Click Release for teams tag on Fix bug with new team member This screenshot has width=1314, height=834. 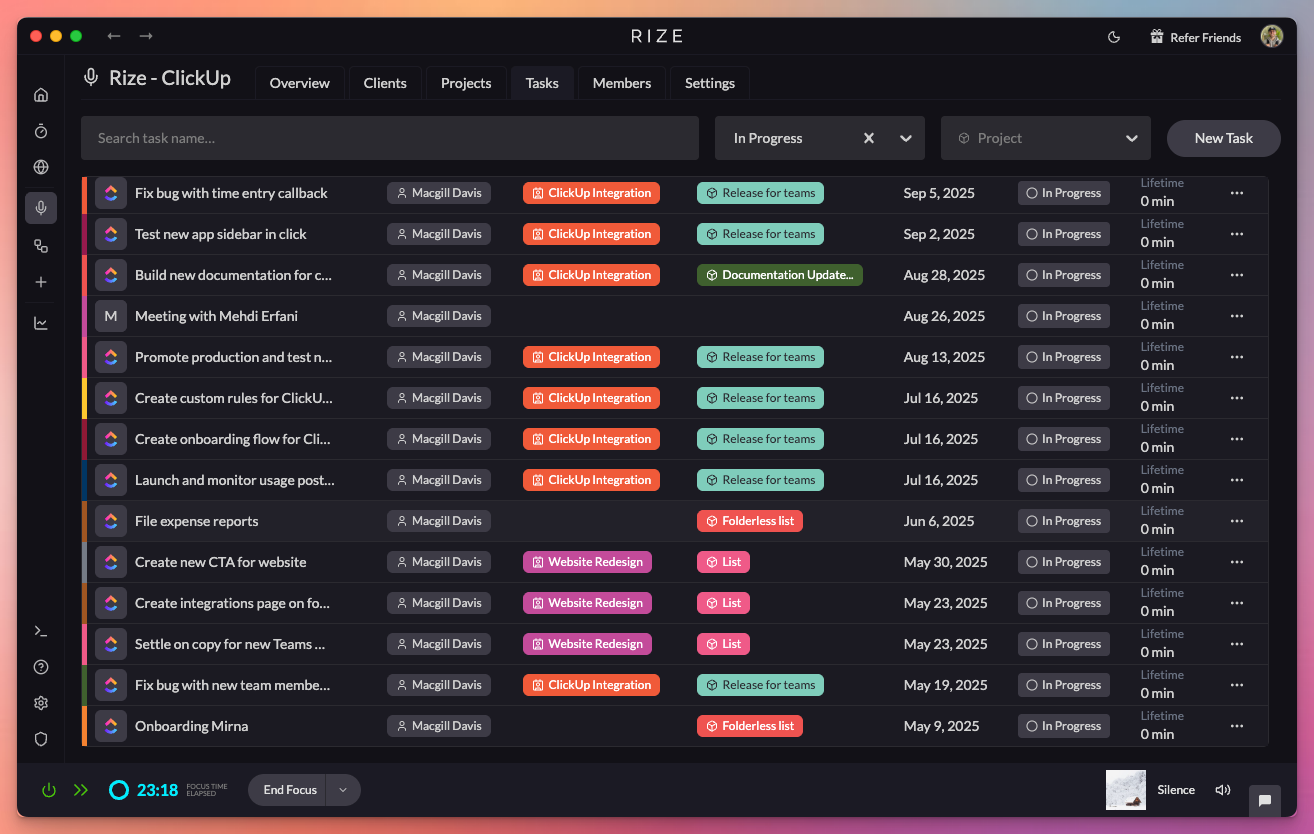pos(760,685)
